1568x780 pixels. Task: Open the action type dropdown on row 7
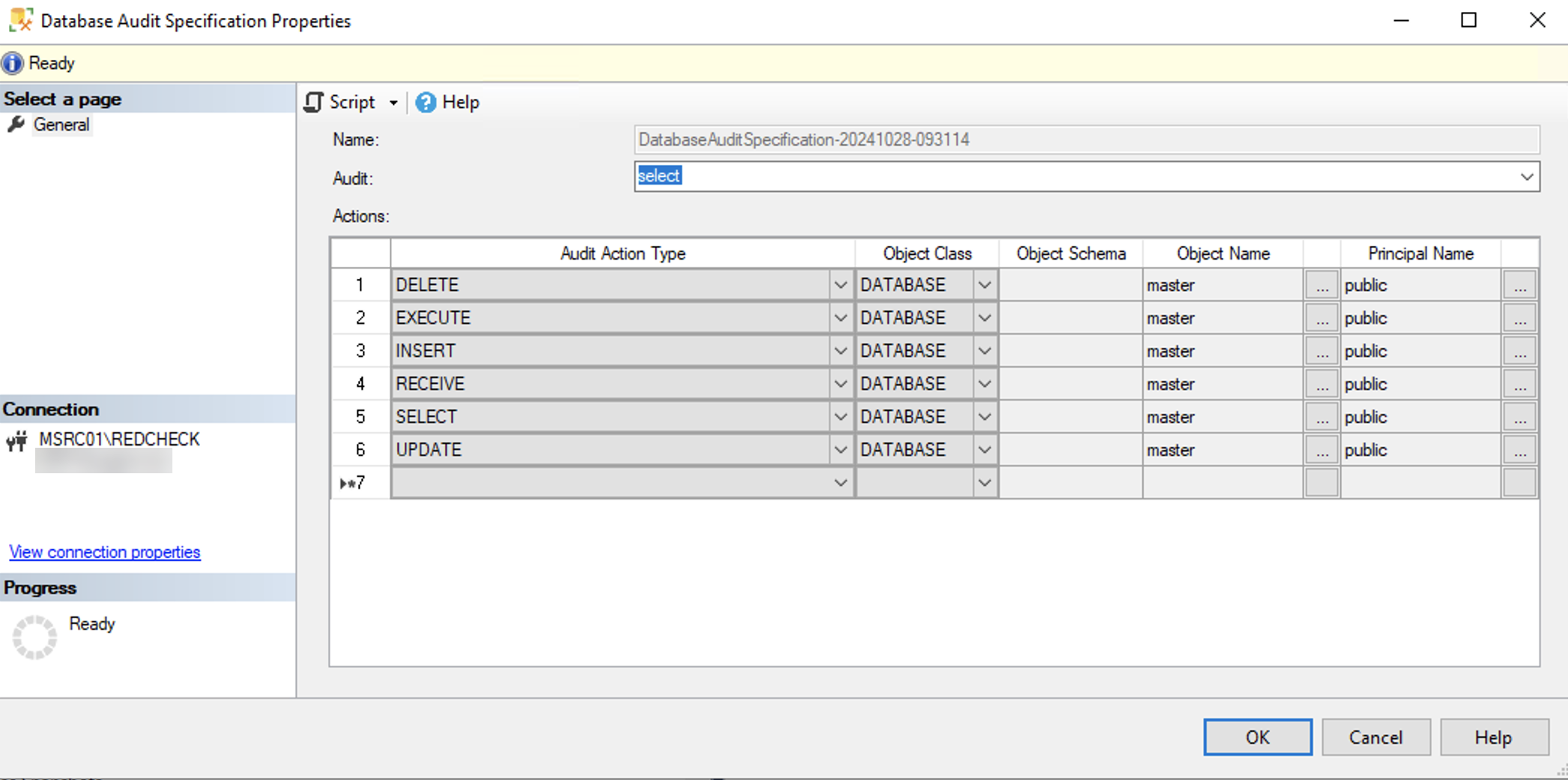pos(839,482)
